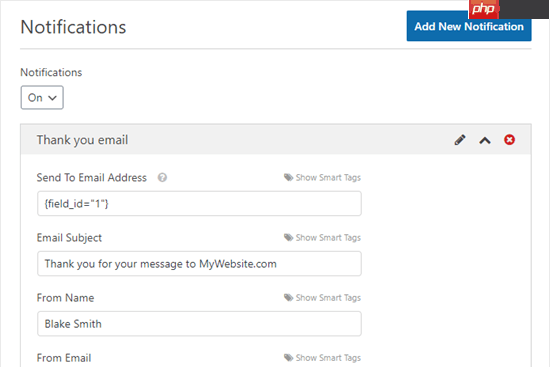Add a new notification
The height and width of the screenshot is (367, 550).
tap(469, 26)
